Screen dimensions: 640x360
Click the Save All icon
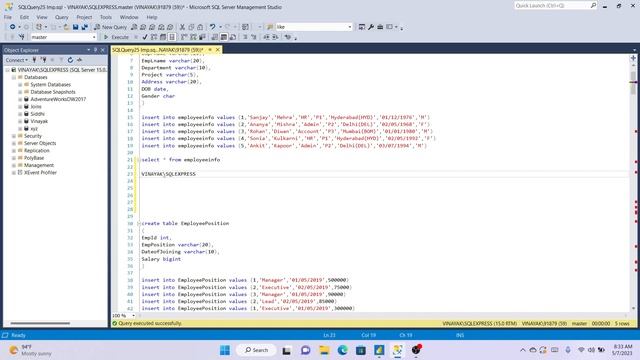(x=84, y=27)
